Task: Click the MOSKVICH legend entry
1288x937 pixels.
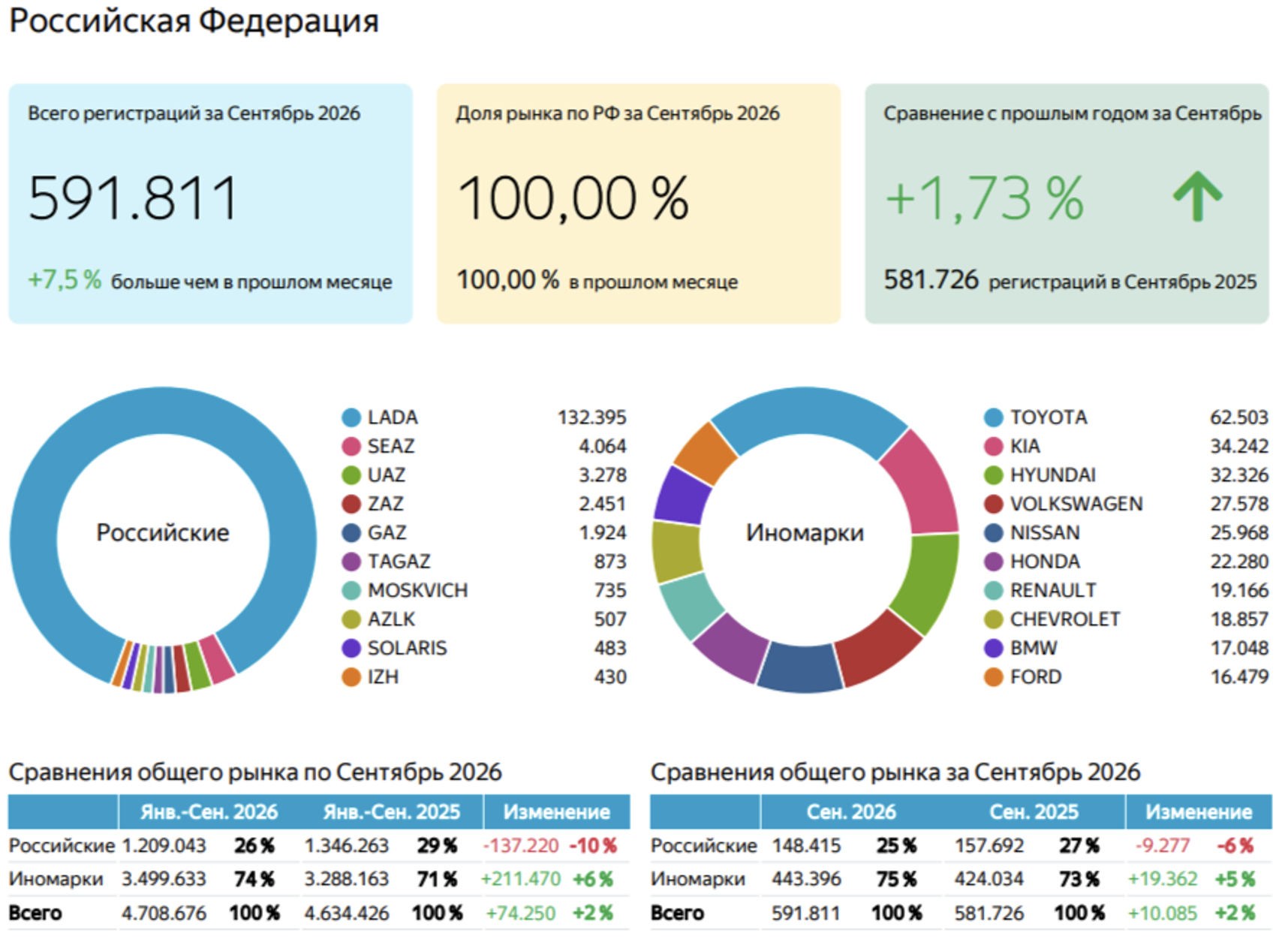Action: [484, 590]
